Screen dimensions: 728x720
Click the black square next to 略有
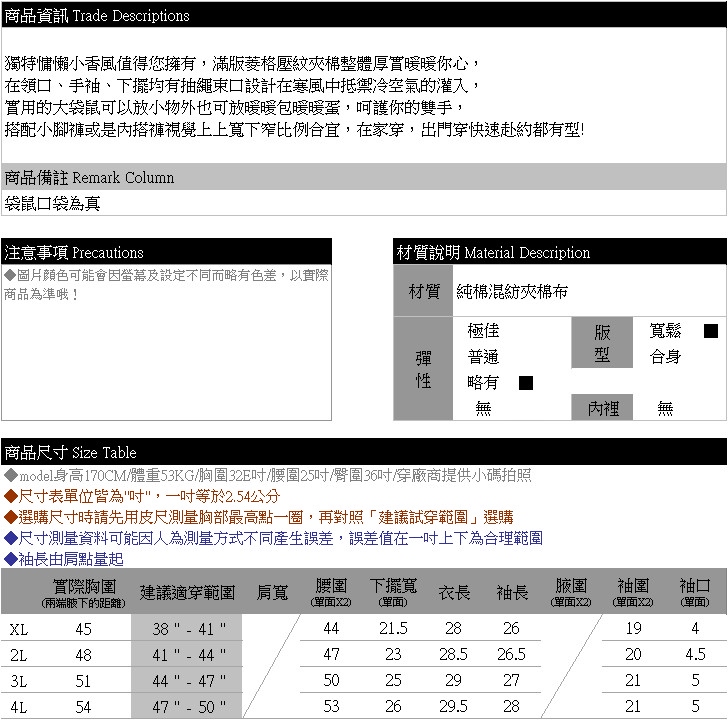526,382
